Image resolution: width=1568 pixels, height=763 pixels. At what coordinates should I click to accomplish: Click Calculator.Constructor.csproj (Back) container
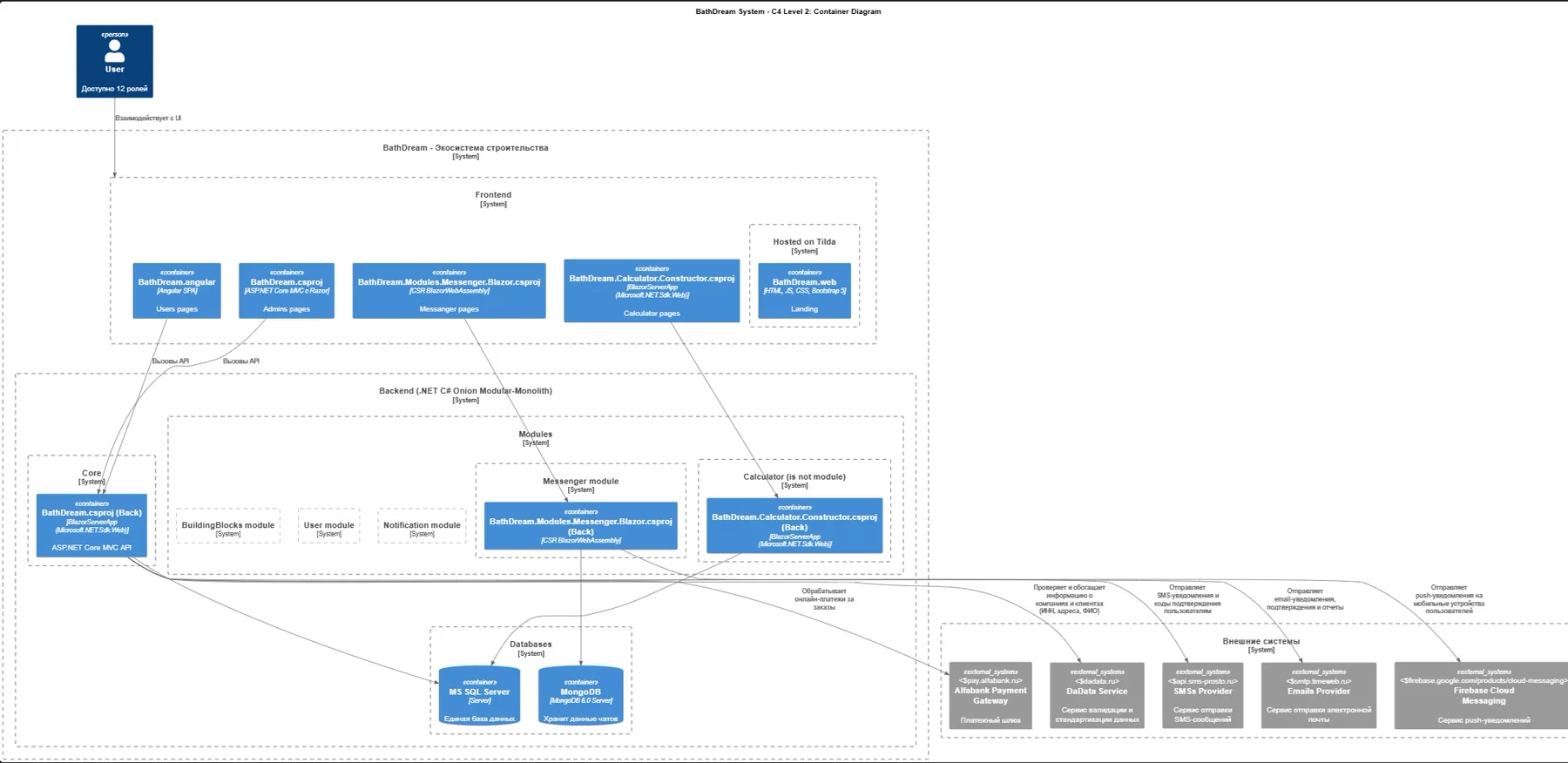click(x=794, y=526)
